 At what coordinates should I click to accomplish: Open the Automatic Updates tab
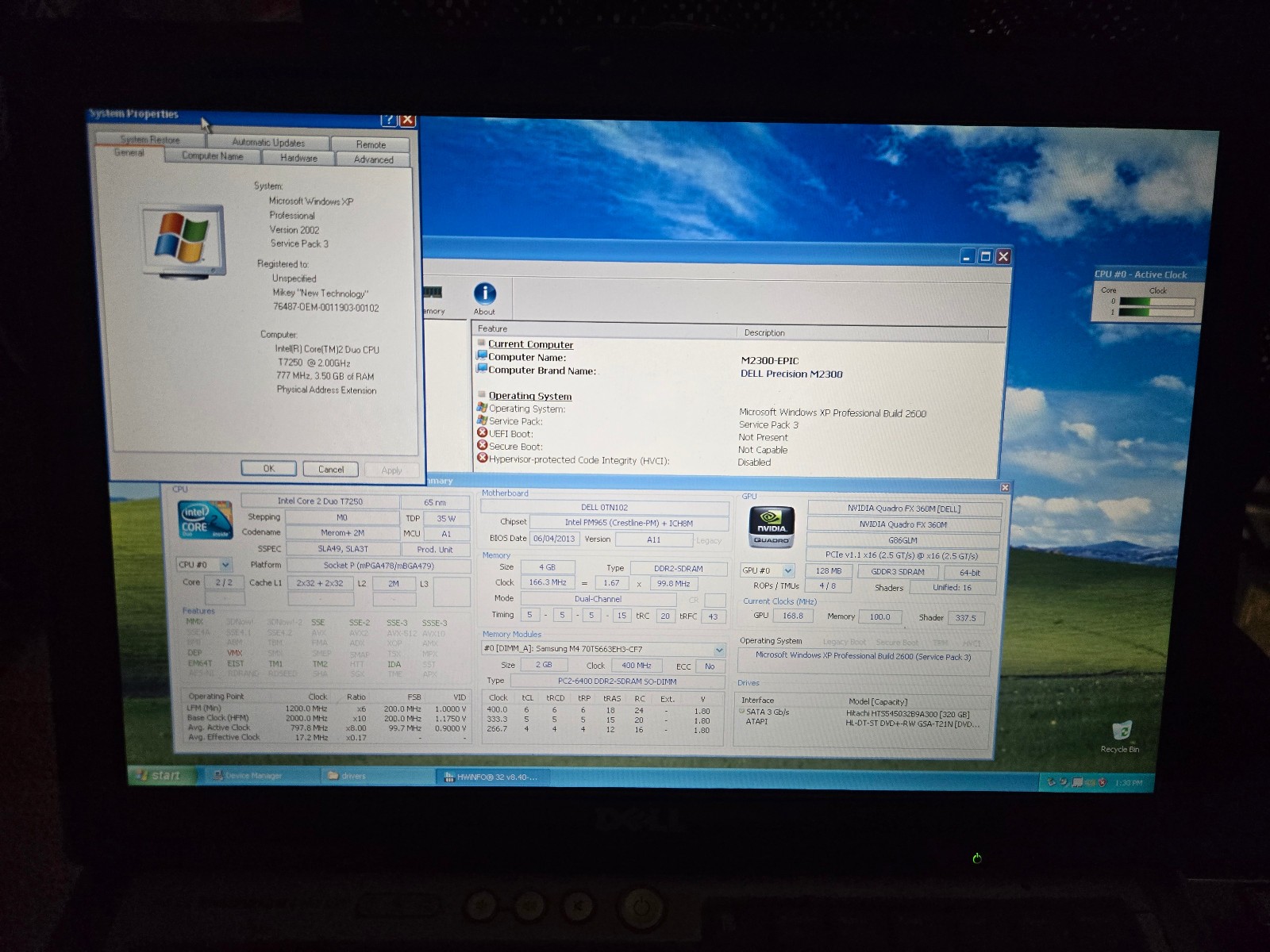[268, 143]
